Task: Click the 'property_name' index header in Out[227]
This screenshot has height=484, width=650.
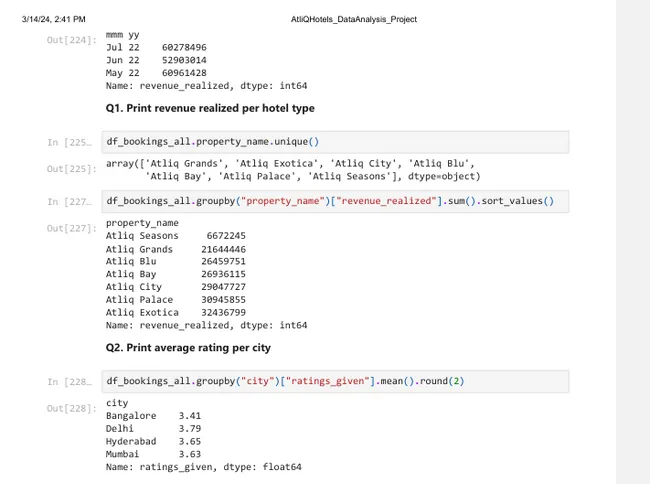Action: point(142,223)
